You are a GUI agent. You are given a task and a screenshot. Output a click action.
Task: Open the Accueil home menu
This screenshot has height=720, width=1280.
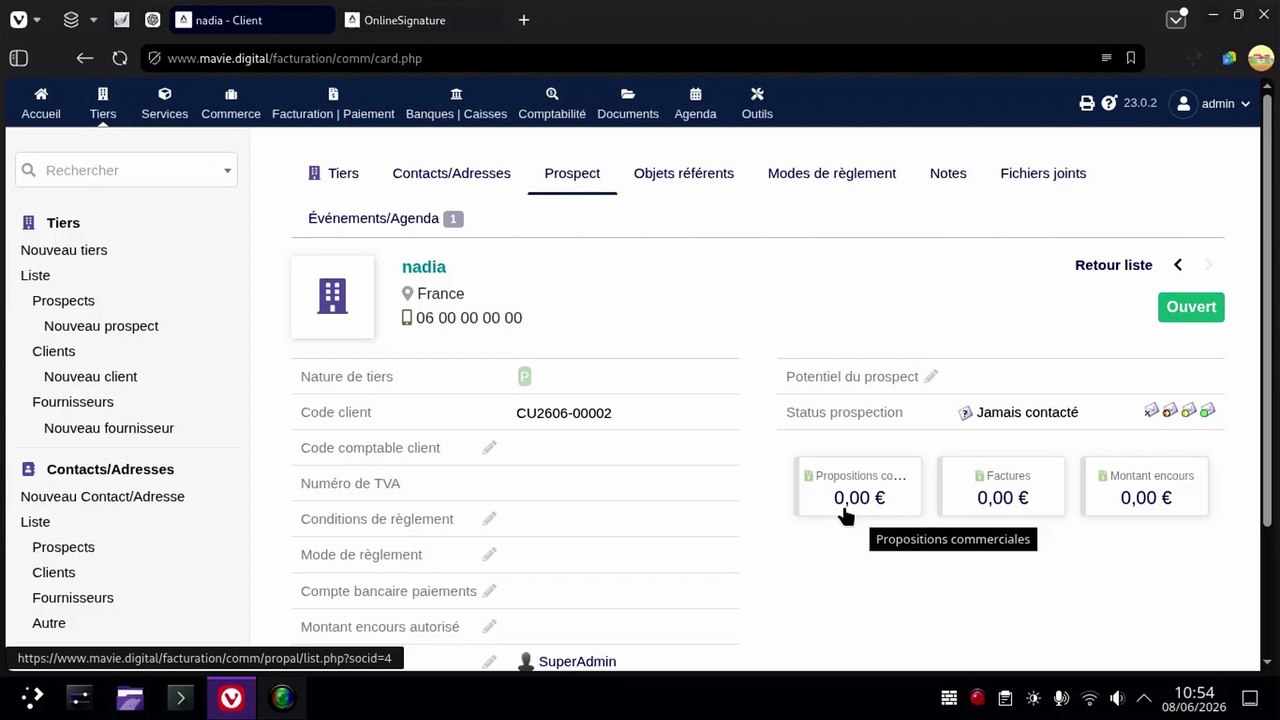41,103
